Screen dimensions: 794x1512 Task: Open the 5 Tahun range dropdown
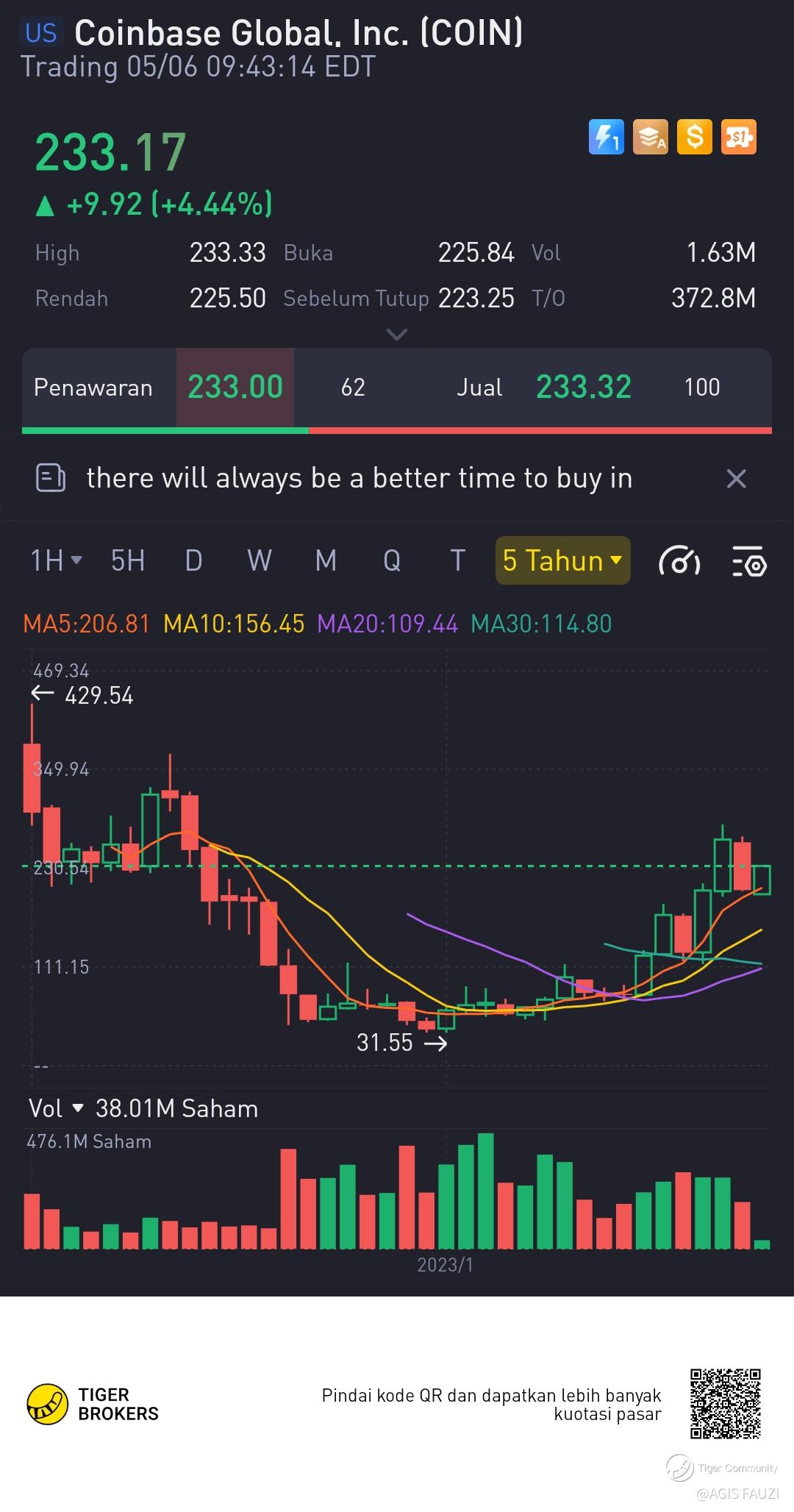tap(563, 560)
